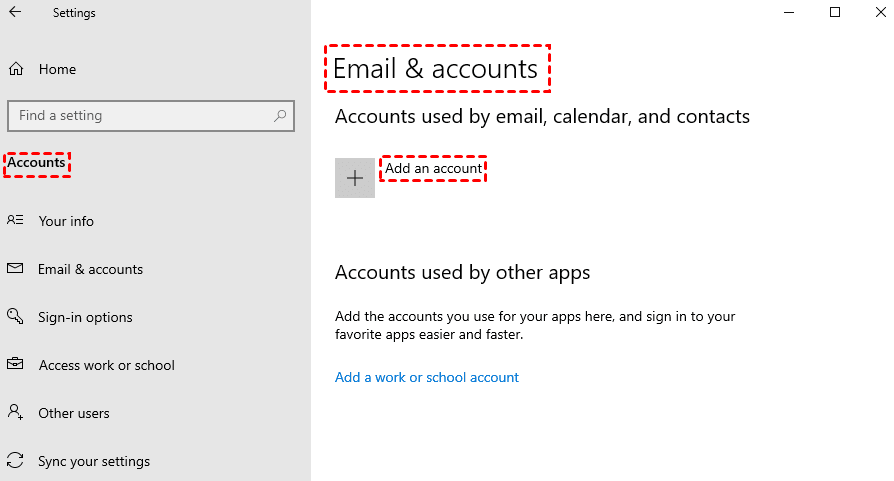Click the Add an account text label
894x481 pixels.
tap(433, 169)
